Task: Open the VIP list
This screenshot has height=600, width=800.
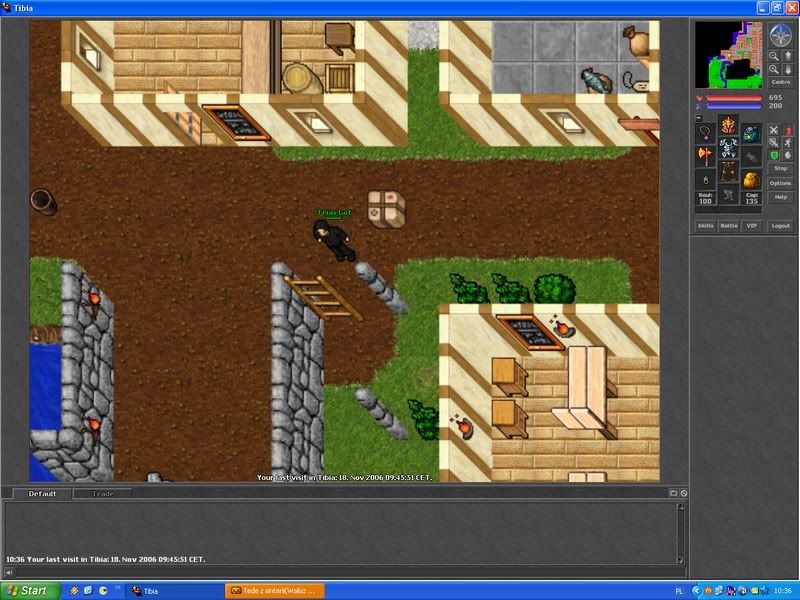Action: click(x=752, y=226)
